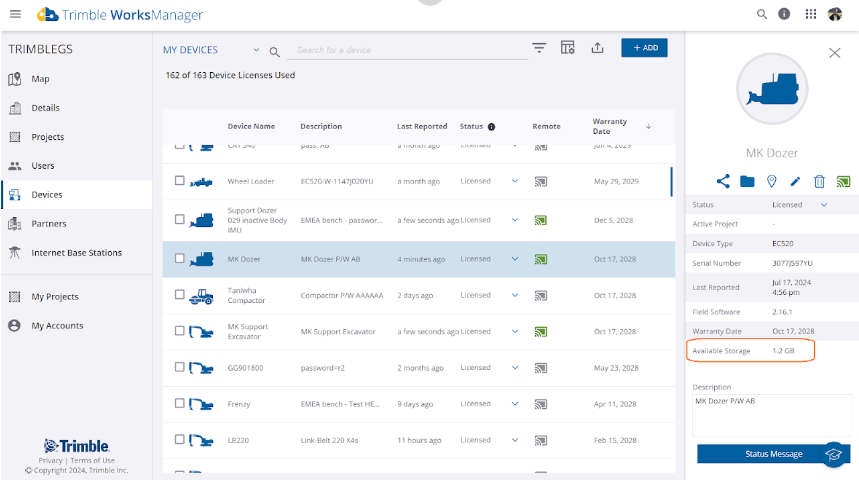Click the share icon in device panel

point(723,181)
